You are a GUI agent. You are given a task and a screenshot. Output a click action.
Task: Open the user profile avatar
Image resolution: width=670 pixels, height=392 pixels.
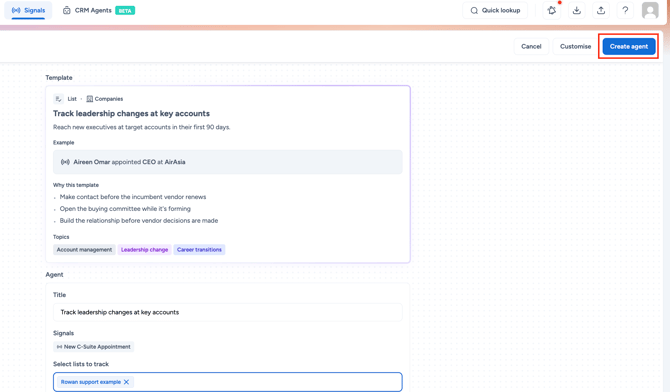[650, 10]
